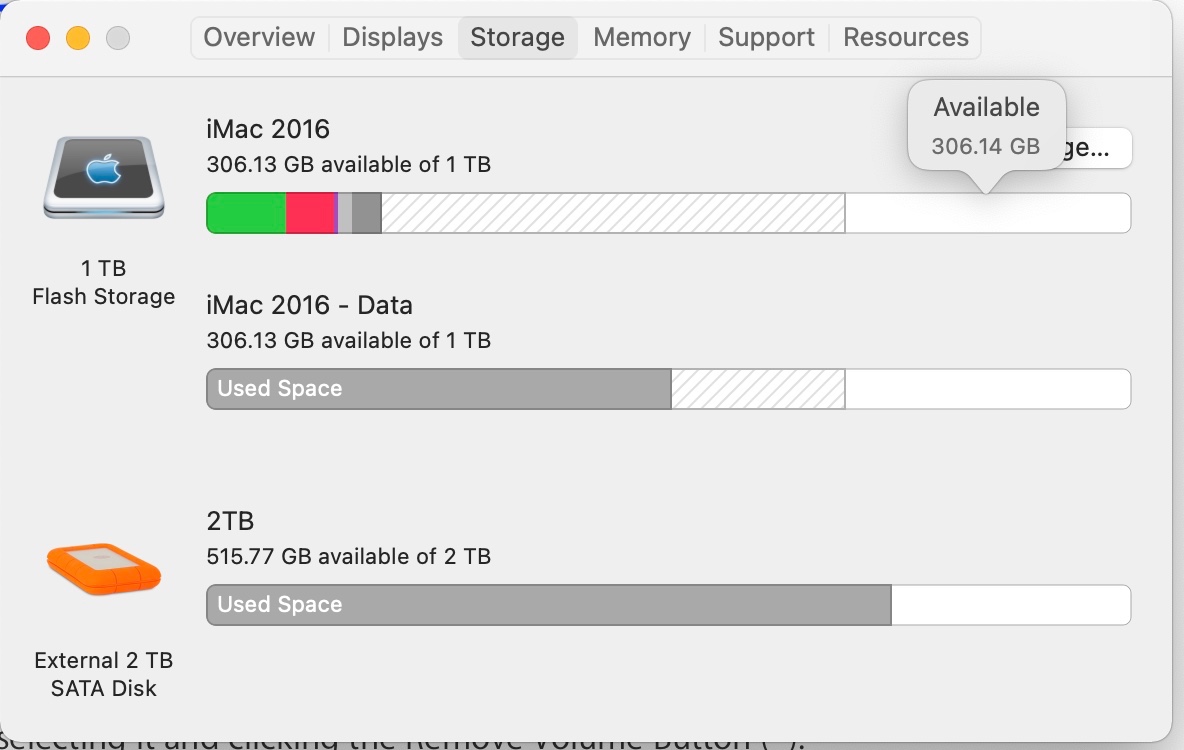Select the Storage tab
Screen dimensions: 1184x750
[x=517, y=37]
